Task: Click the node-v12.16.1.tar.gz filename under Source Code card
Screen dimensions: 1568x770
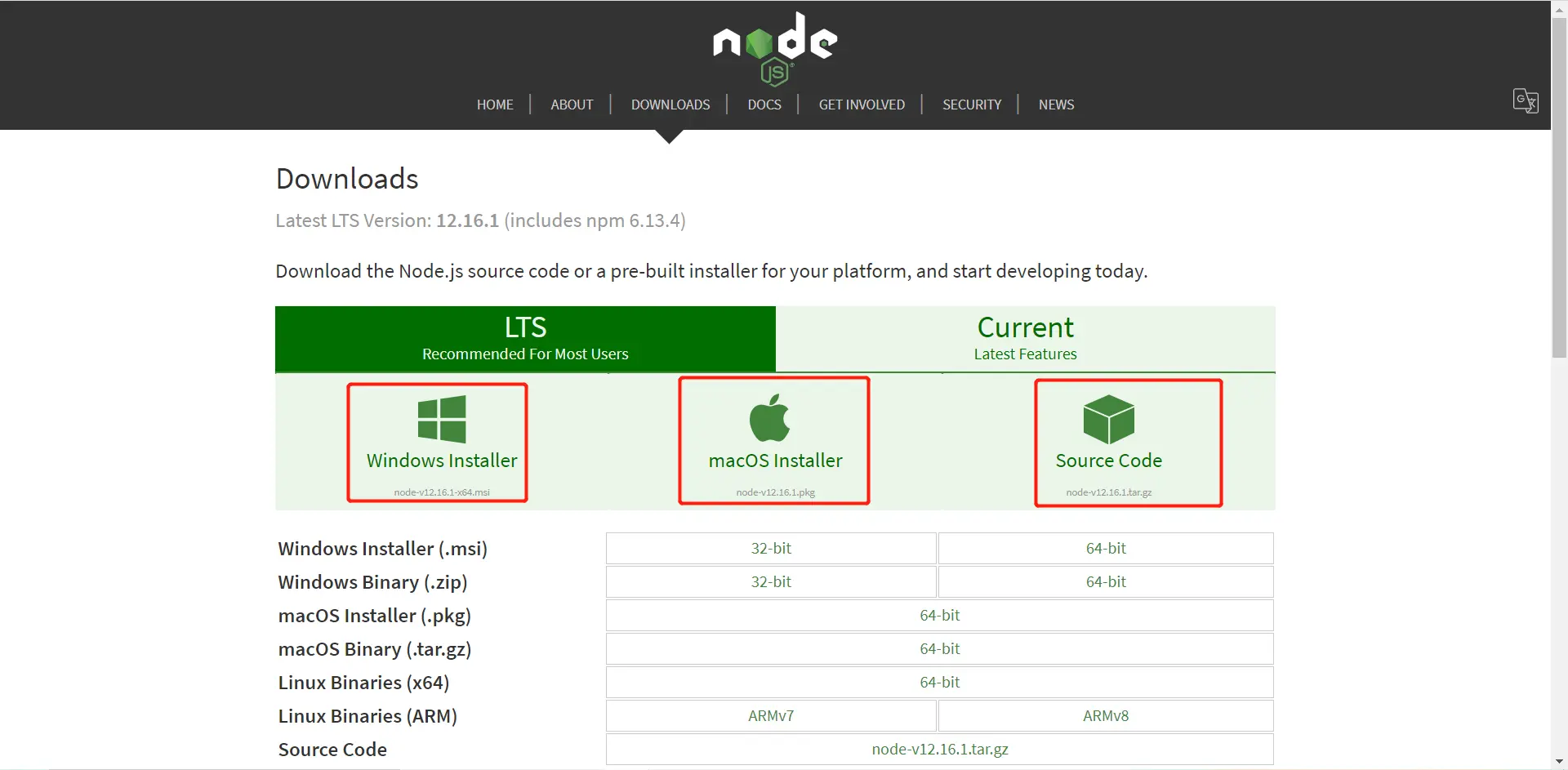Action: (x=1109, y=492)
